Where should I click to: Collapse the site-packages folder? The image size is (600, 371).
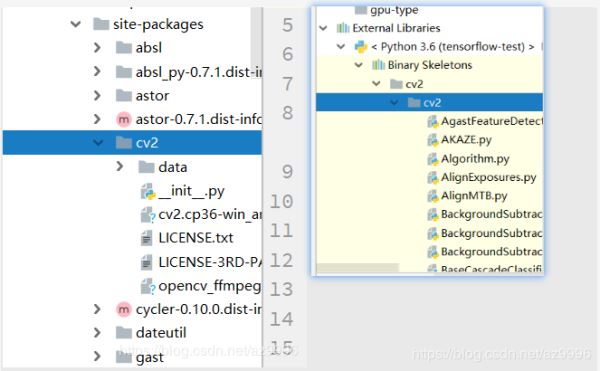76,24
